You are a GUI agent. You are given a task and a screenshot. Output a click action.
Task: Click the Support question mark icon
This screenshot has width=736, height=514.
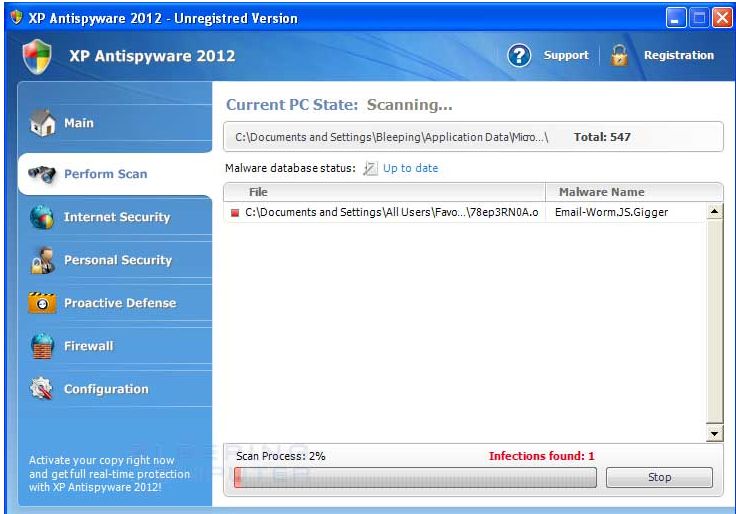tap(519, 56)
